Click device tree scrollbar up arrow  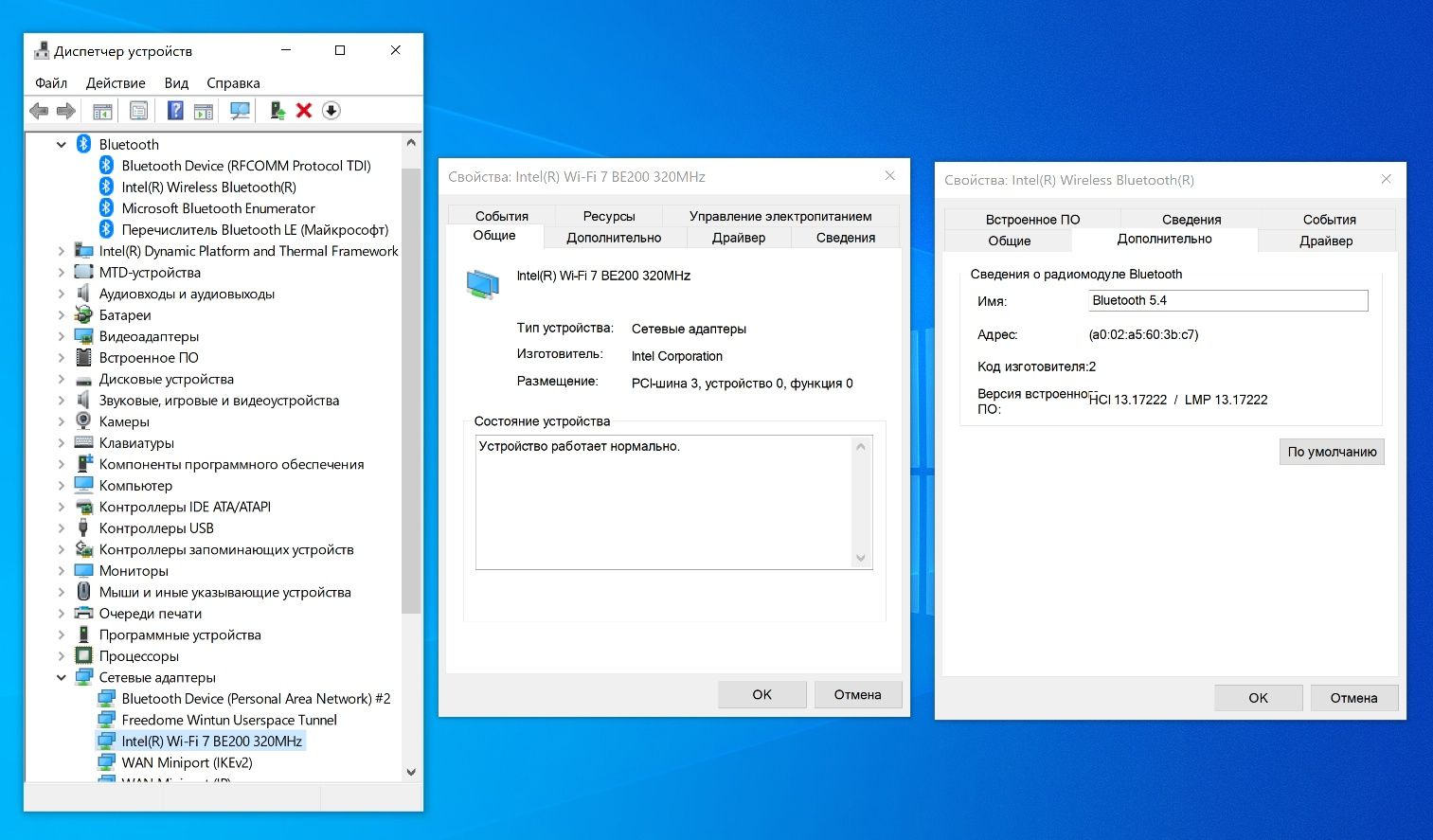pyautogui.click(x=411, y=143)
